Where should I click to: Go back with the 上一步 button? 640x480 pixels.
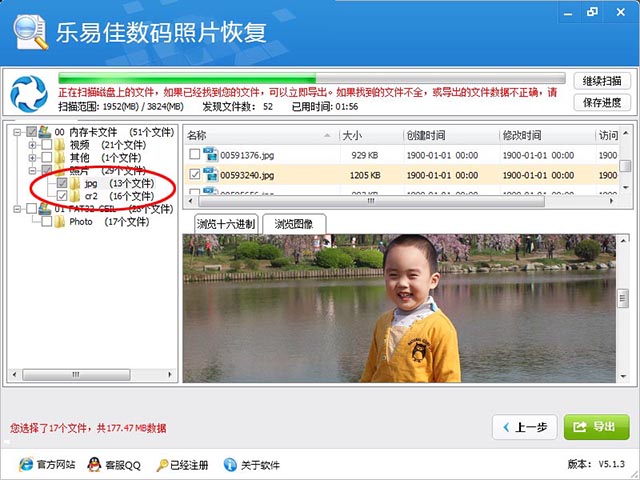[525, 427]
